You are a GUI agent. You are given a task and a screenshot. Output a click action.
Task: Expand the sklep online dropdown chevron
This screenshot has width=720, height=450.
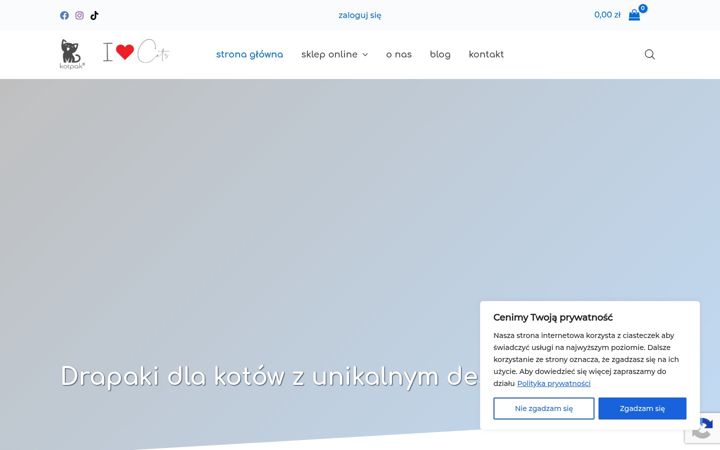tap(365, 55)
